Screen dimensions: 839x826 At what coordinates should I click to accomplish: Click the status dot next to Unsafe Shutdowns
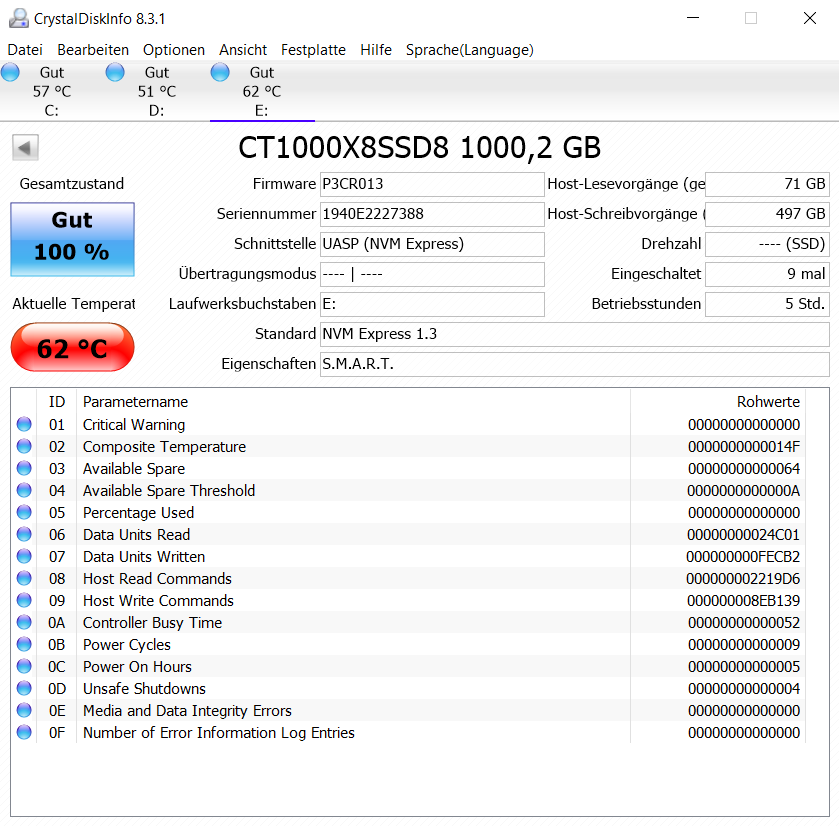click(24, 689)
